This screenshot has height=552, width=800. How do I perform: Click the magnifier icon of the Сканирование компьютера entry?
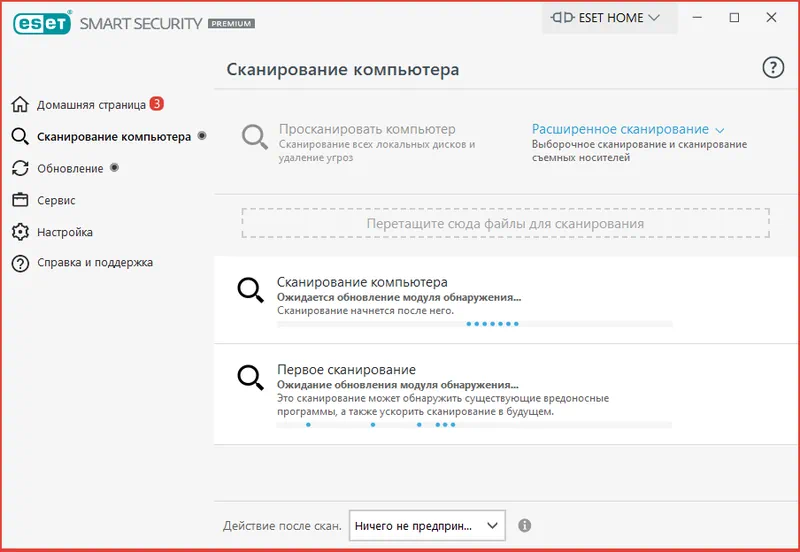coord(251,290)
